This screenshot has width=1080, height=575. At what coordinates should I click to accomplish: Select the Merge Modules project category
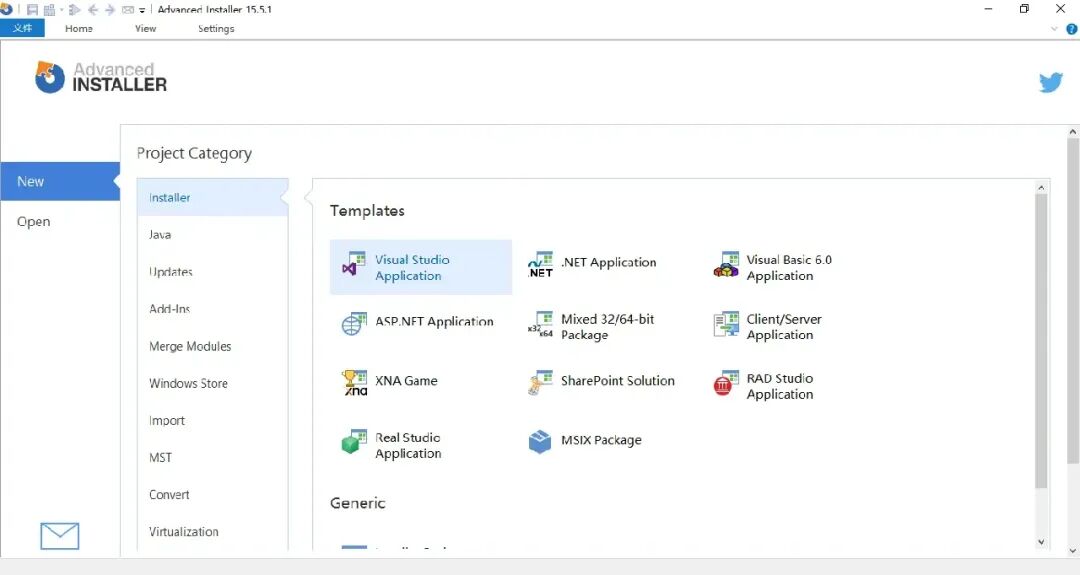(x=212, y=346)
